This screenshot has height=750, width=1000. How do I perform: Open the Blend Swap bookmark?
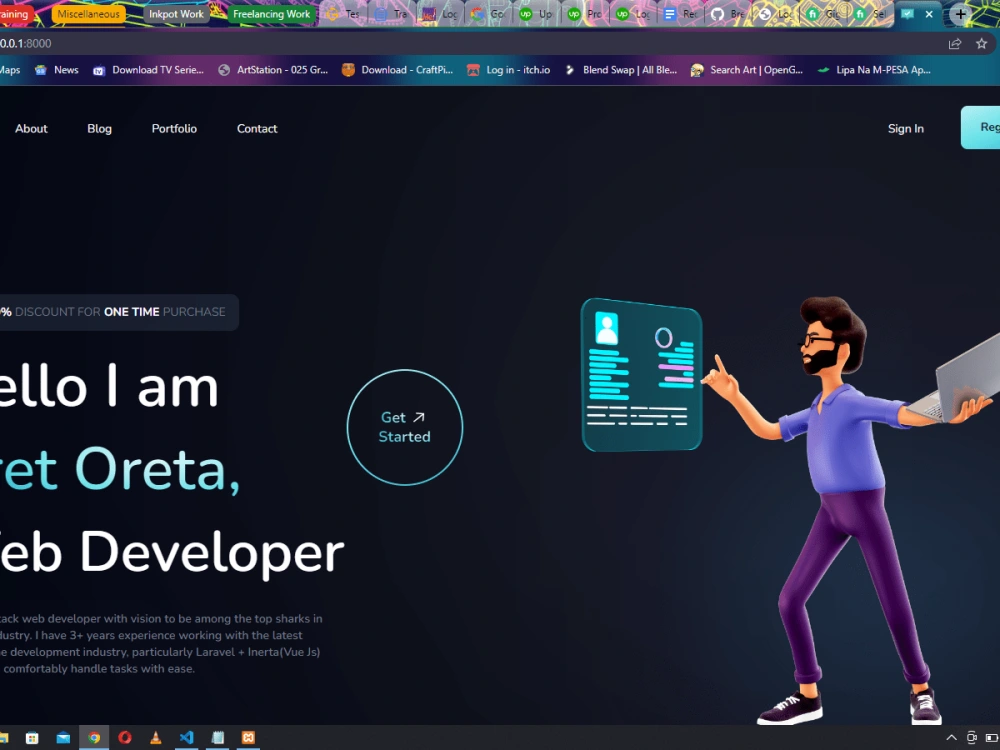621,70
